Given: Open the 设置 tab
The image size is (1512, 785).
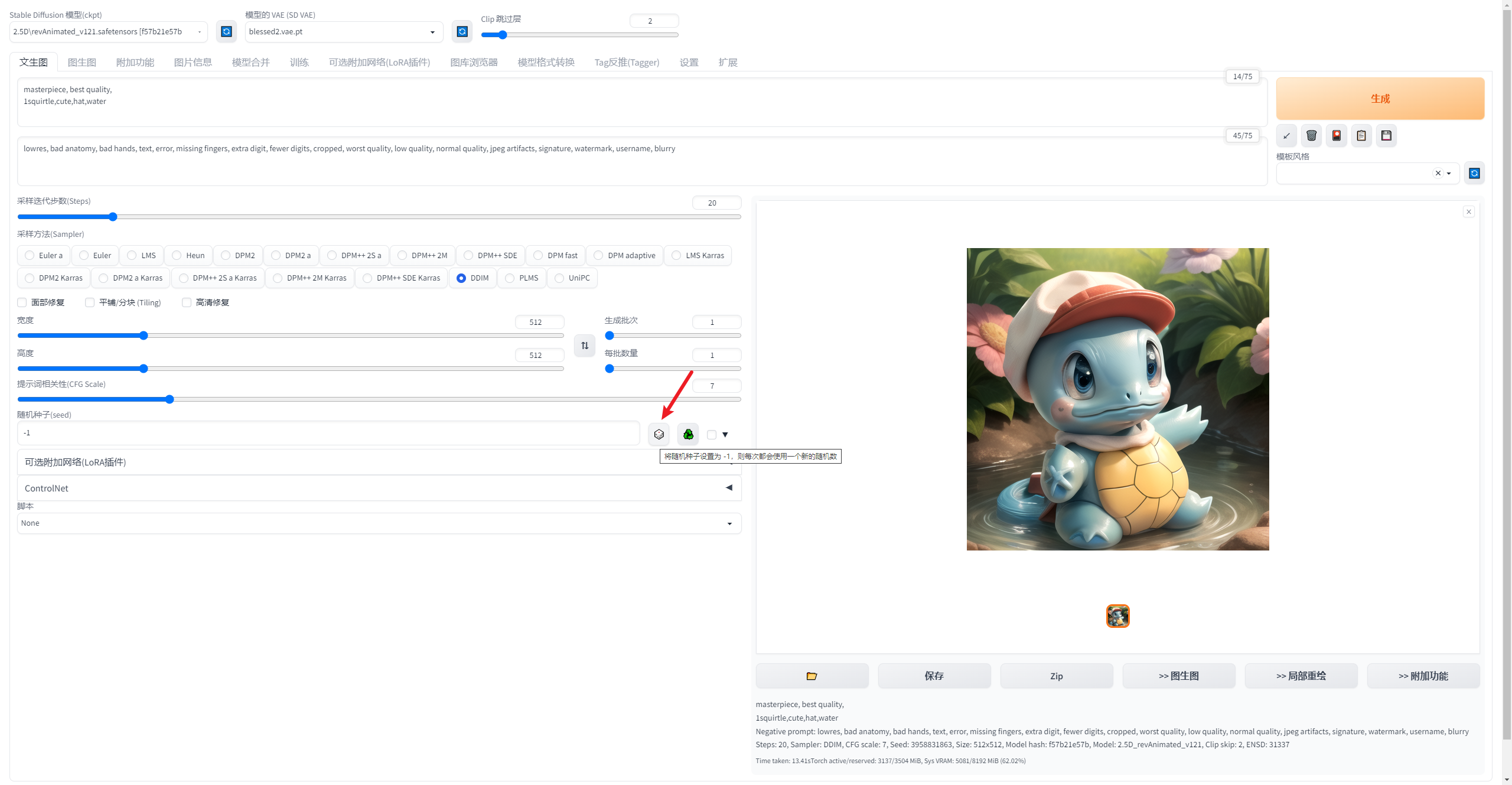Looking at the screenshot, I should 689,62.
